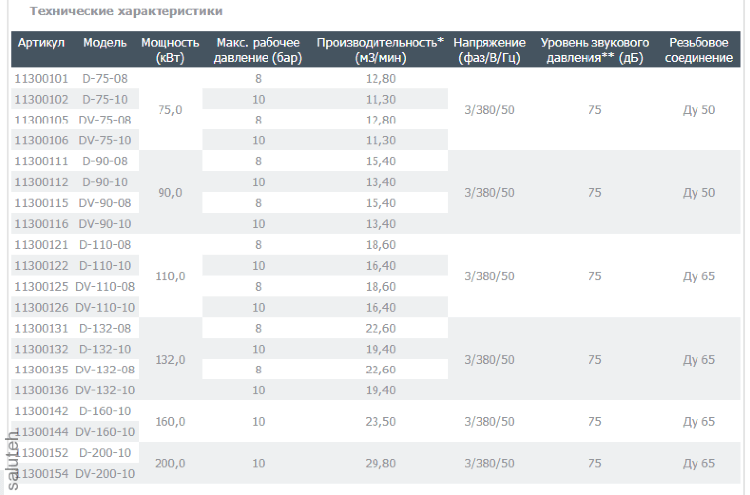750x495 pixels.
Task: Select the 'Напряжение (фаз/В/Гц)' column header
Action: 489,50
